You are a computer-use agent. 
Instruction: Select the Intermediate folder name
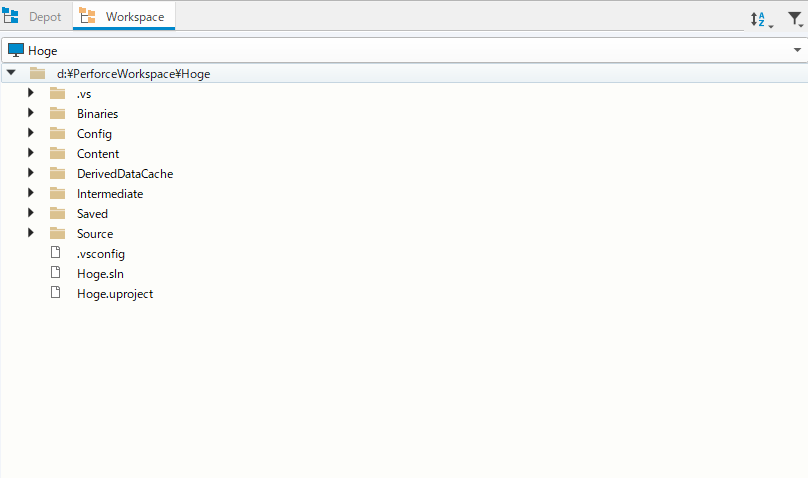pyautogui.click(x=110, y=194)
